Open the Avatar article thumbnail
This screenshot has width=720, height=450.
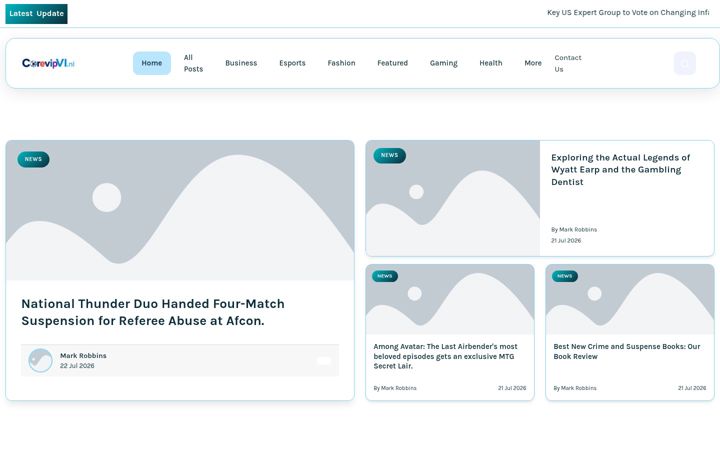[450, 299]
